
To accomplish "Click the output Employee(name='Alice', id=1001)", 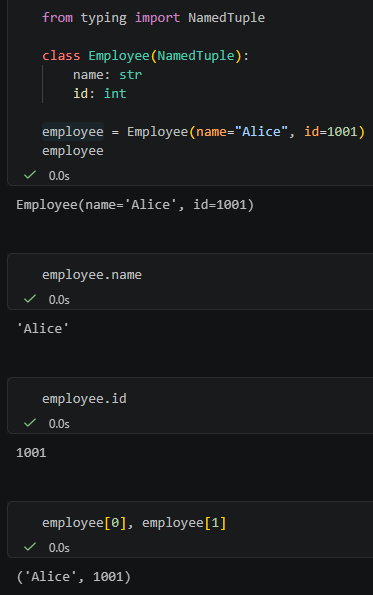I will click(135, 205).
